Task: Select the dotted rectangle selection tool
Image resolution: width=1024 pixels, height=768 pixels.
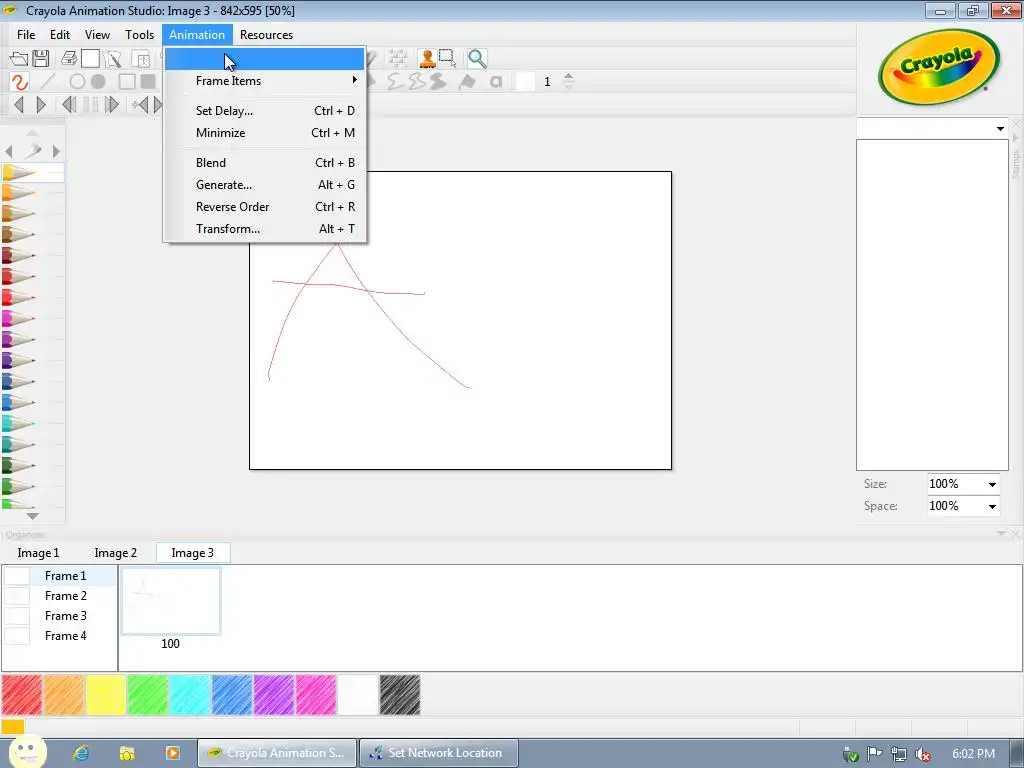Action: (447, 59)
